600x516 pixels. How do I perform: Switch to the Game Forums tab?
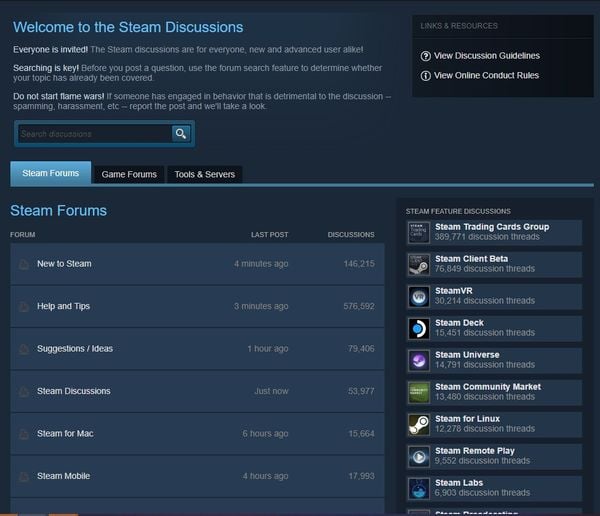pos(129,174)
